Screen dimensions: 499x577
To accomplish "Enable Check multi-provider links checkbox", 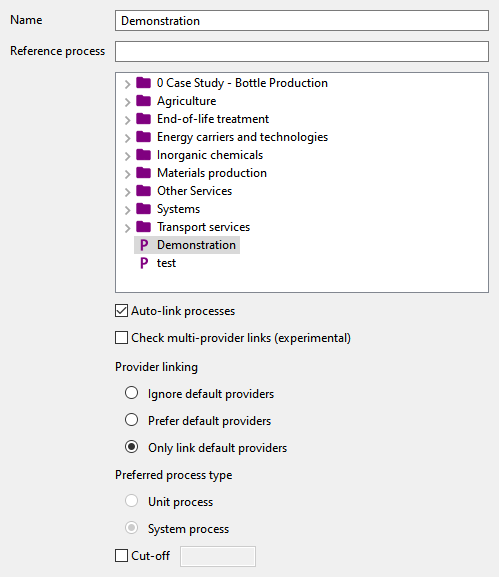I will pyautogui.click(x=121, y=337).
